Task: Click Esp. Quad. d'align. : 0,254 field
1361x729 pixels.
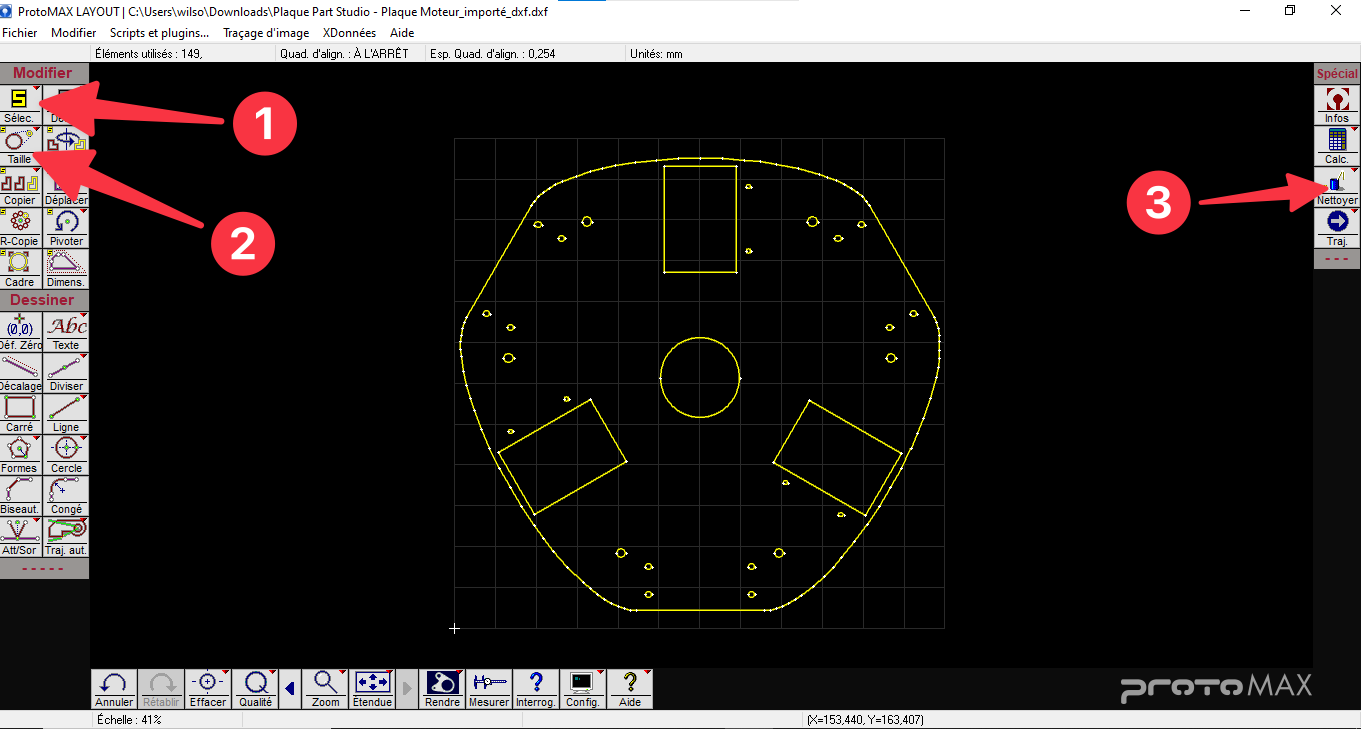Action: [524, 54]
